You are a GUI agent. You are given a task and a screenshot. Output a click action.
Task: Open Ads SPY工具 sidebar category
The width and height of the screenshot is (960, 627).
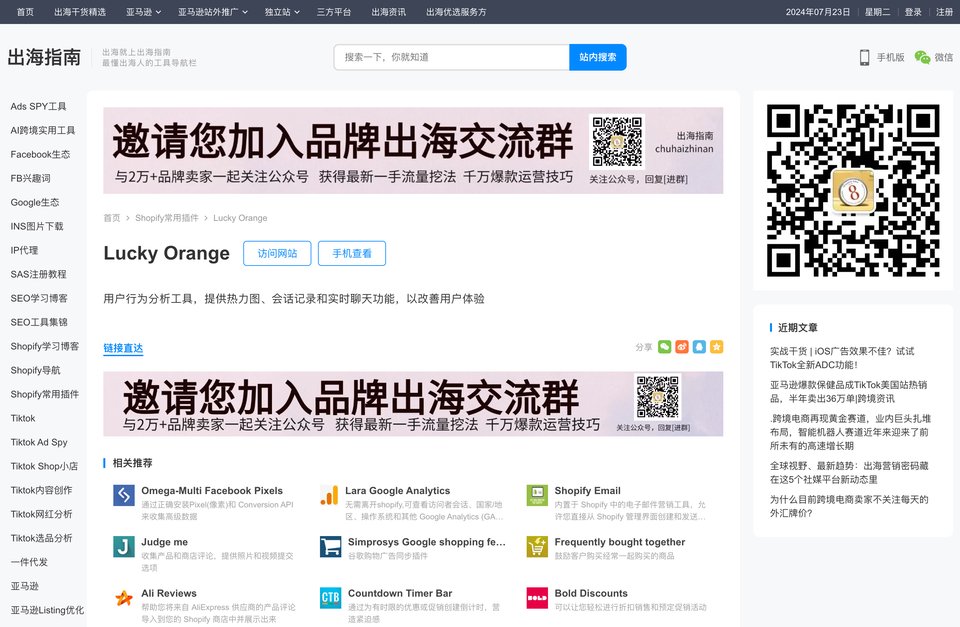tap(38, 107)
